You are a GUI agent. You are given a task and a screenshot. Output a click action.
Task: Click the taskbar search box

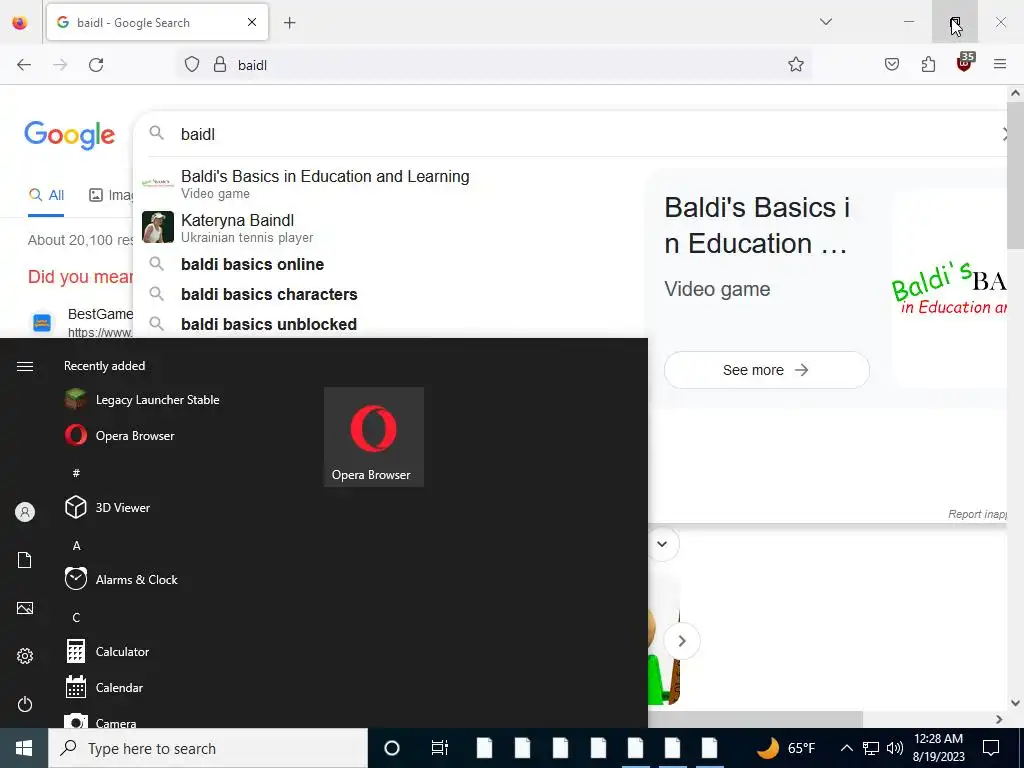pos(208,748)
